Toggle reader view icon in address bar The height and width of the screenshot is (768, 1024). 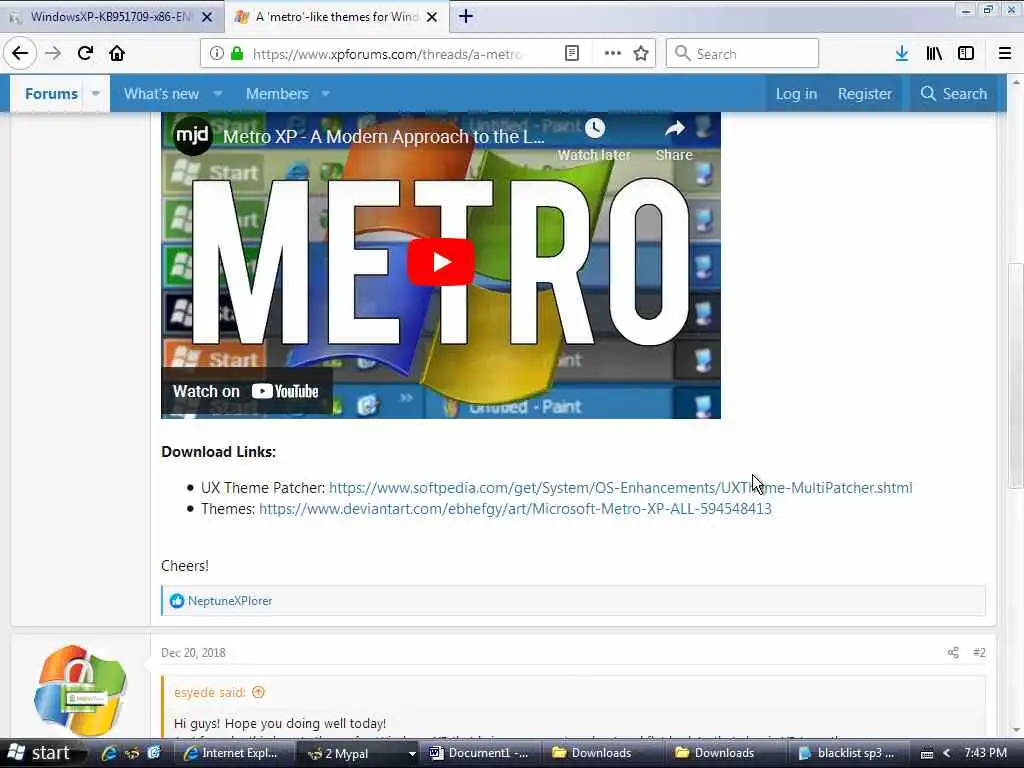tap(571, 54)
